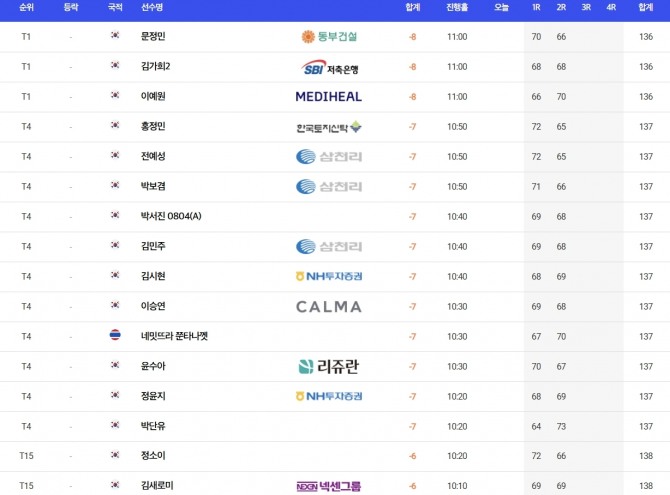This screenshot has width=670, height=495.
Task: Sort by 순위 column header
Action: click(26, 7)
